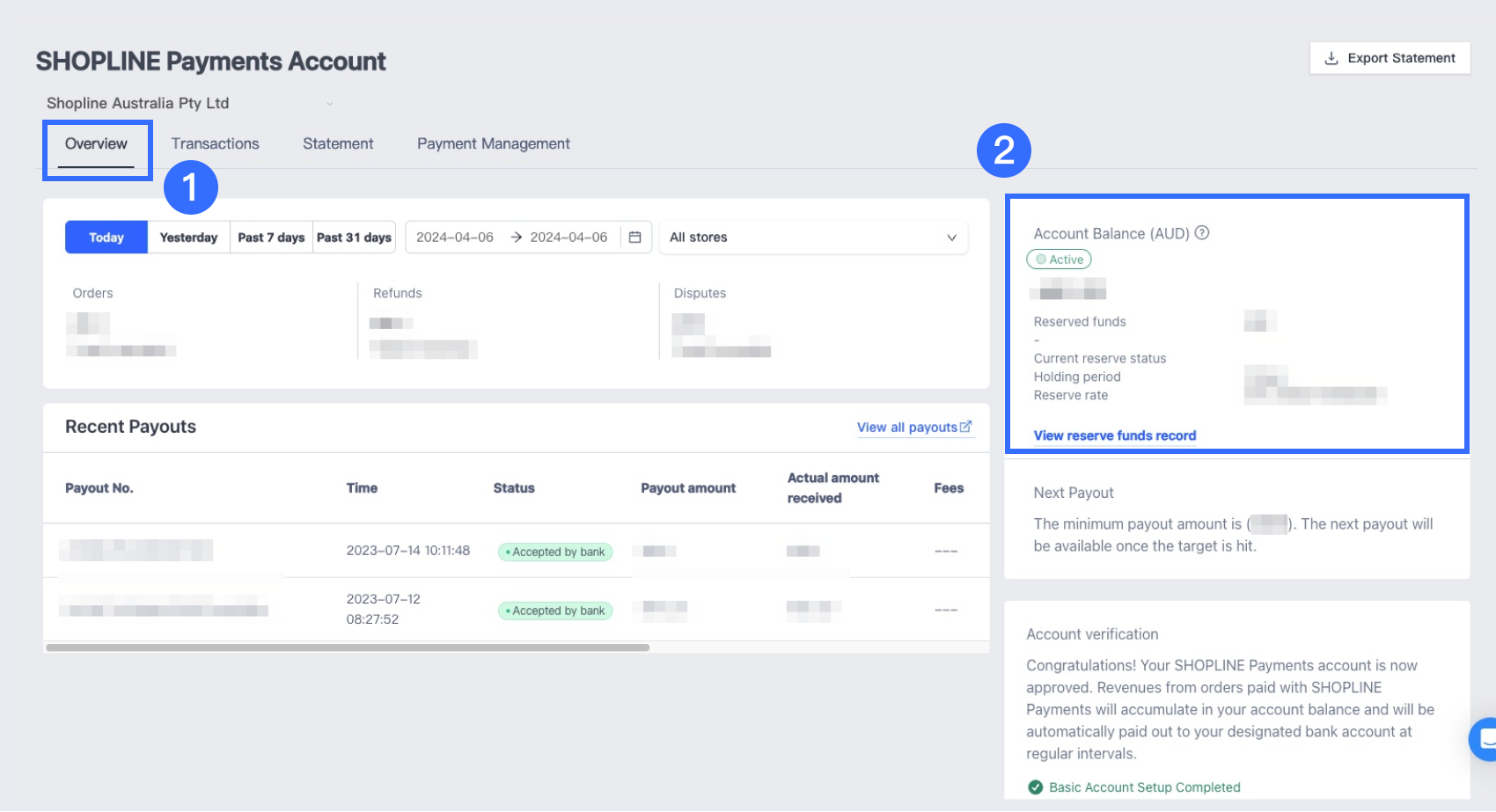Select the 2023-07-12 08:27:52 payout time
Screen dimensions: 1496x812
384,609
